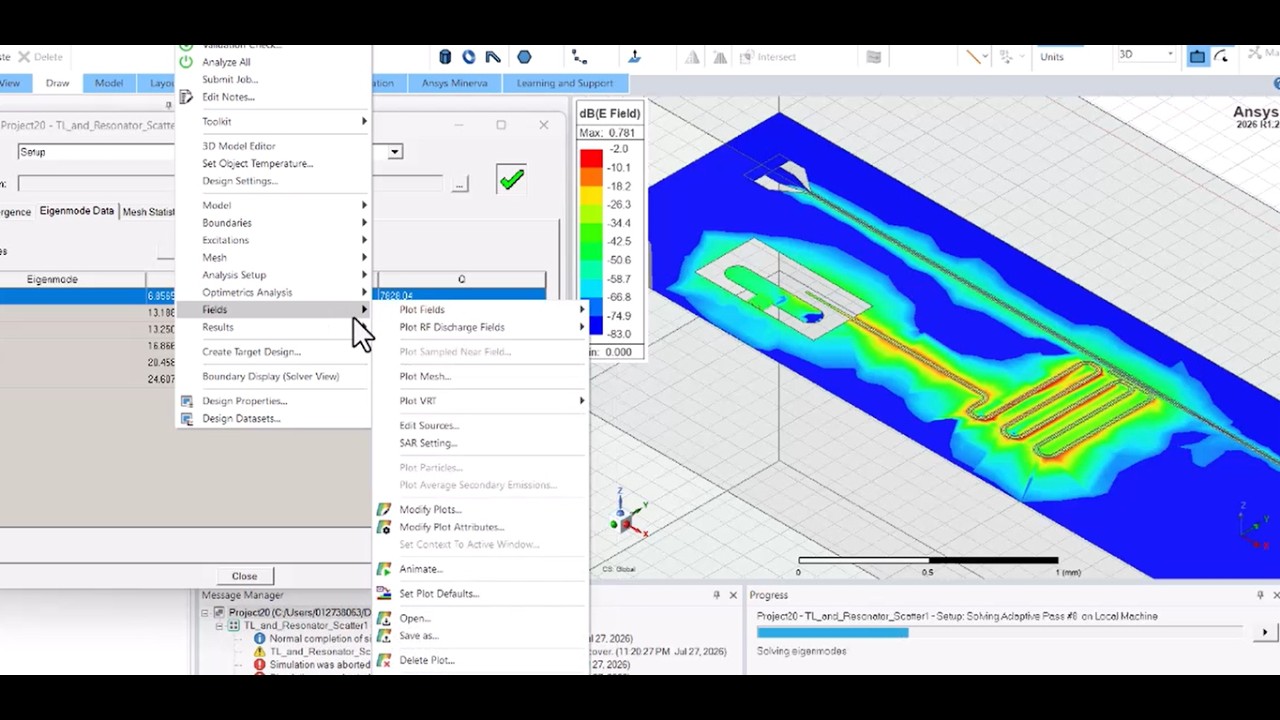Click the curve tool beside 3D dropdown
This screenshot has height=720, width=1280.
[x=1221, y=57]
